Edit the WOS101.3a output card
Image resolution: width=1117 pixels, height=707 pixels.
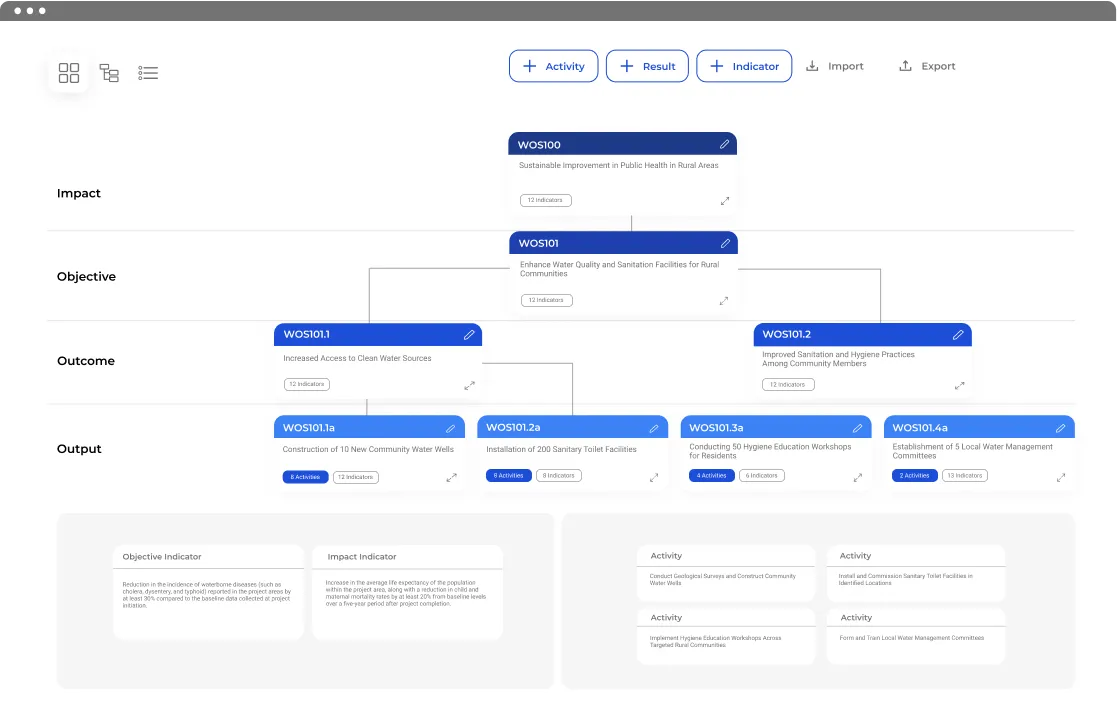pyautogui.click(x=858, y=428)
